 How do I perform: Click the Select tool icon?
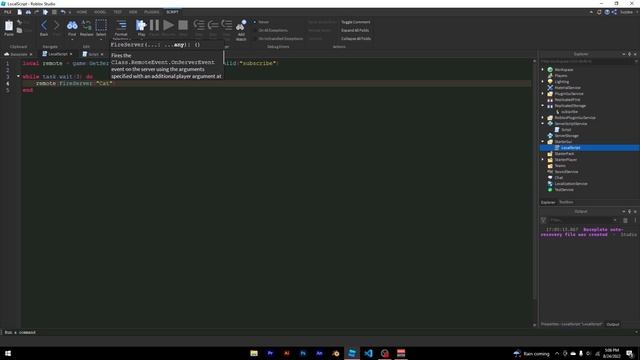pyautogui.click(x=101, y=25)
